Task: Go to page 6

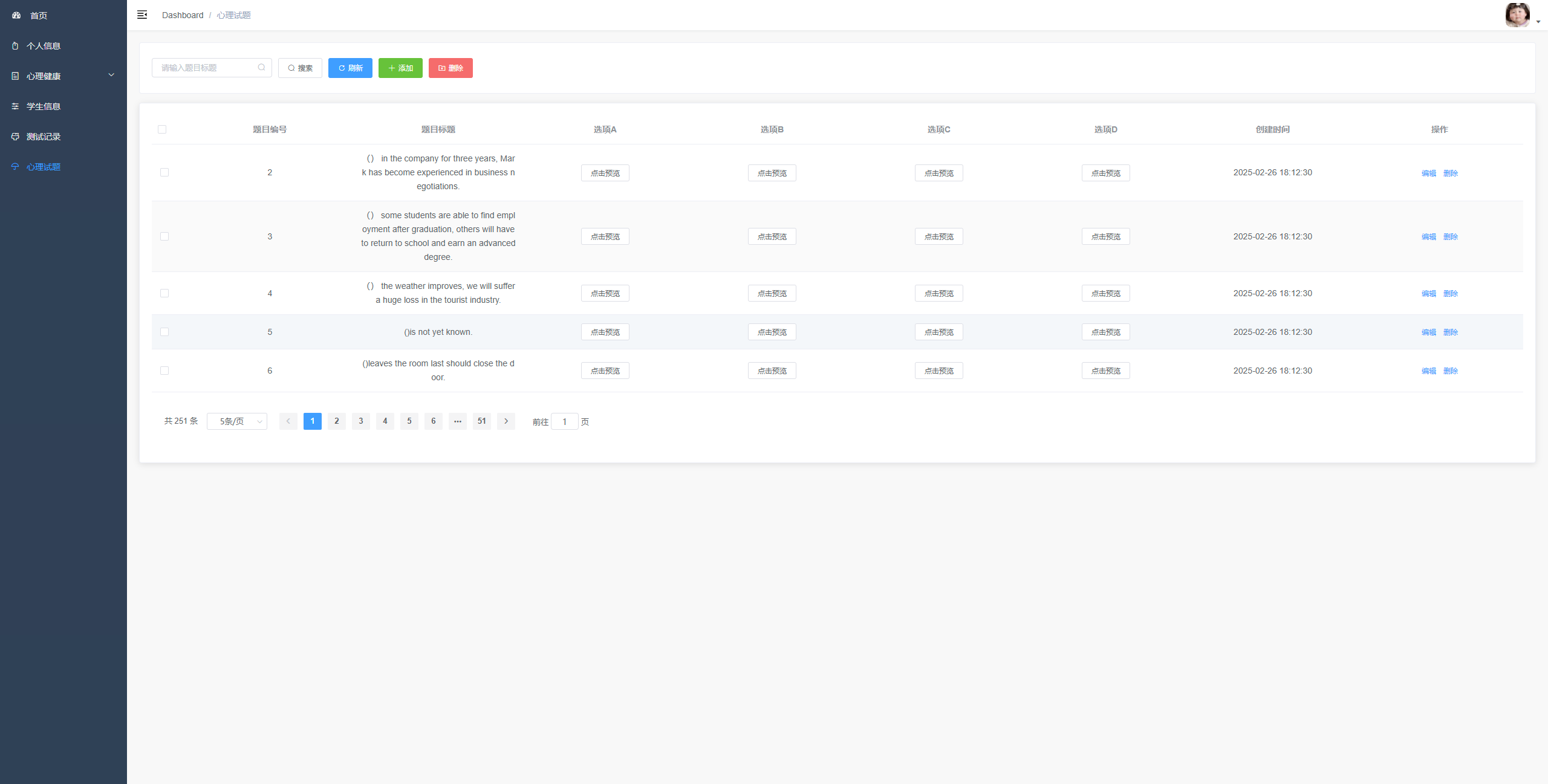Action: click(x=434, y=421)
